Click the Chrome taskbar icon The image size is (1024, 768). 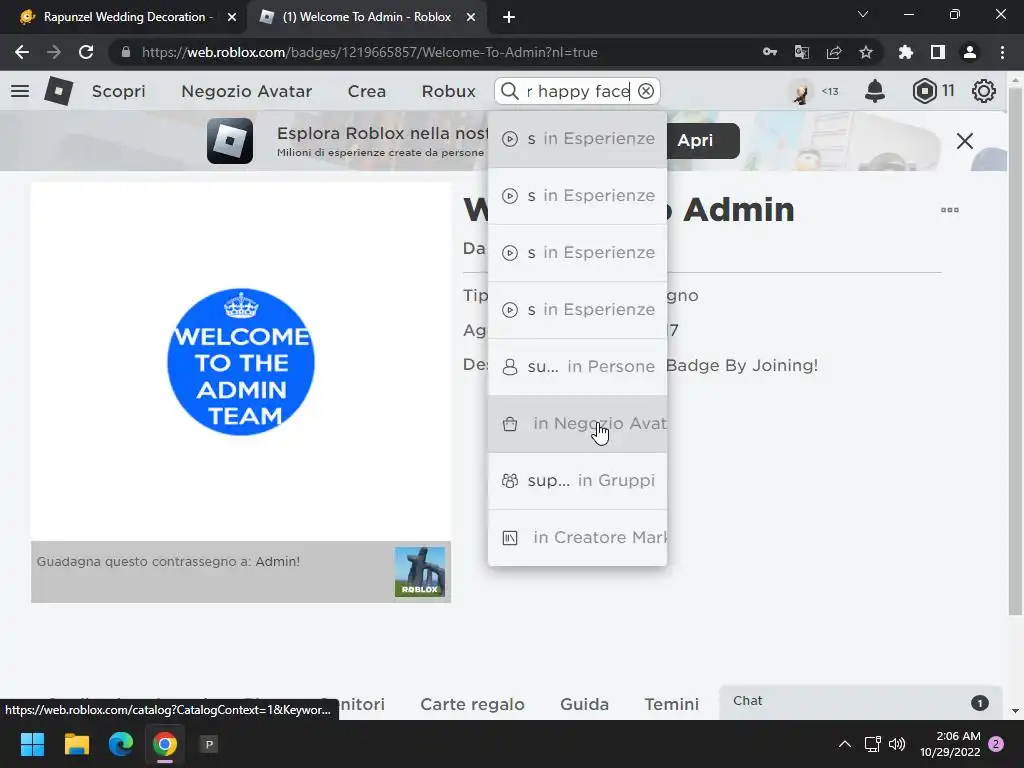(165, 744)
